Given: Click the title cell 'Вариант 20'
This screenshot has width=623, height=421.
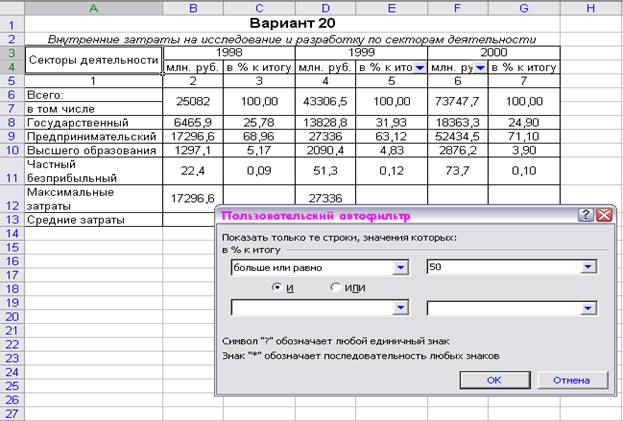Looking at the screenshot, I should [292, 23].
